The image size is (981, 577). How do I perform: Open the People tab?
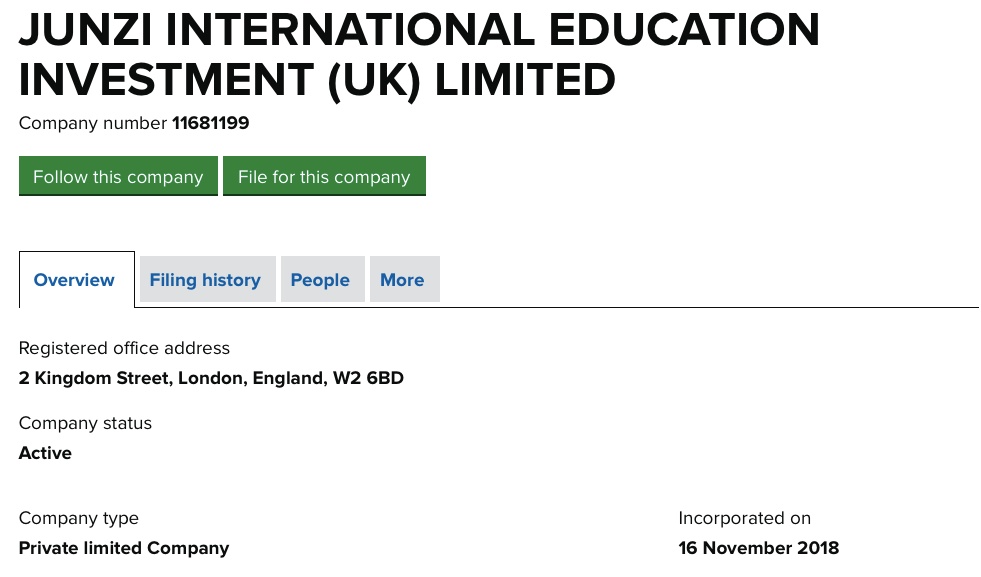[320, 280]
